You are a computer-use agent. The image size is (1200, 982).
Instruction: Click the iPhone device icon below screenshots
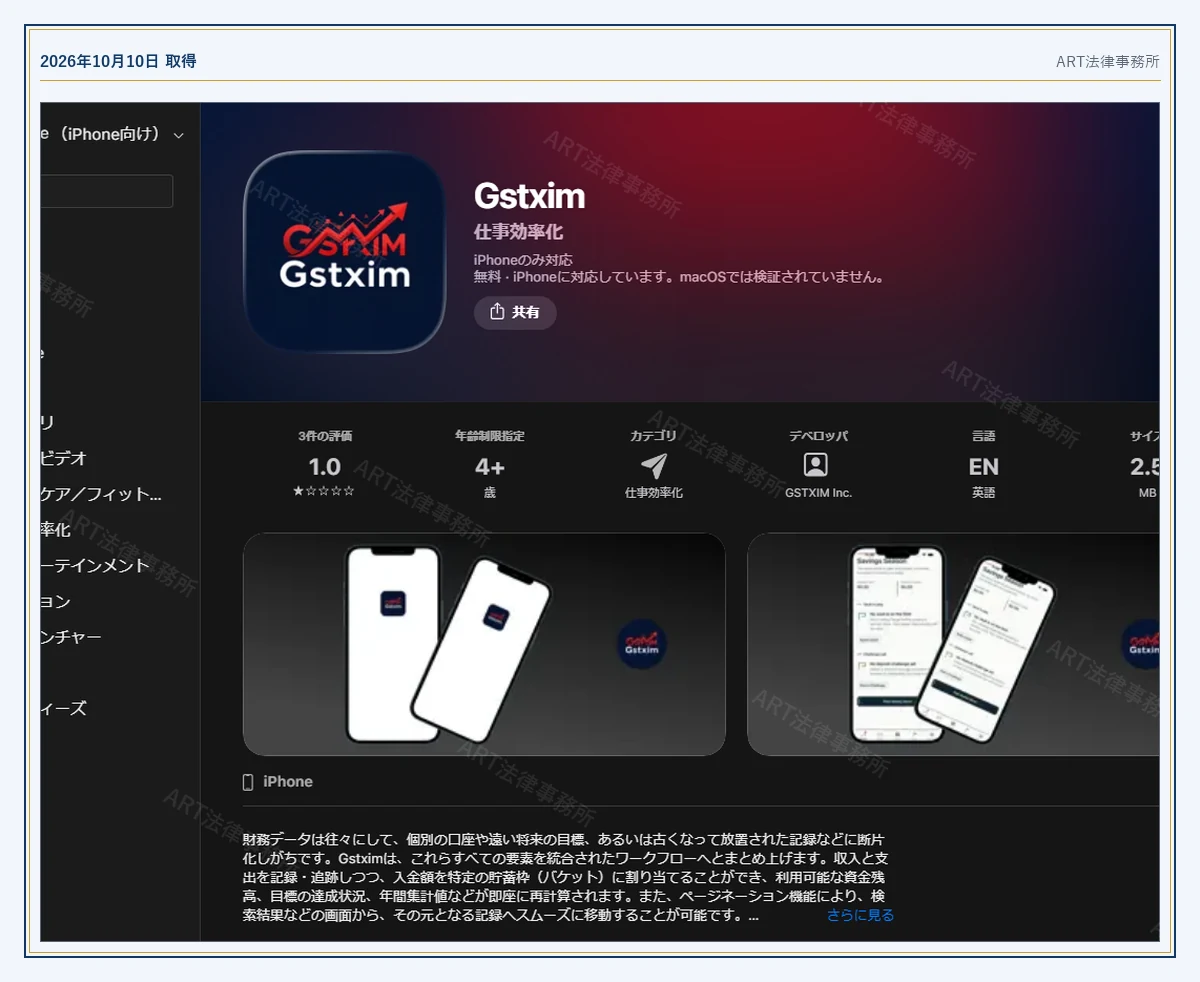[248, 782]
